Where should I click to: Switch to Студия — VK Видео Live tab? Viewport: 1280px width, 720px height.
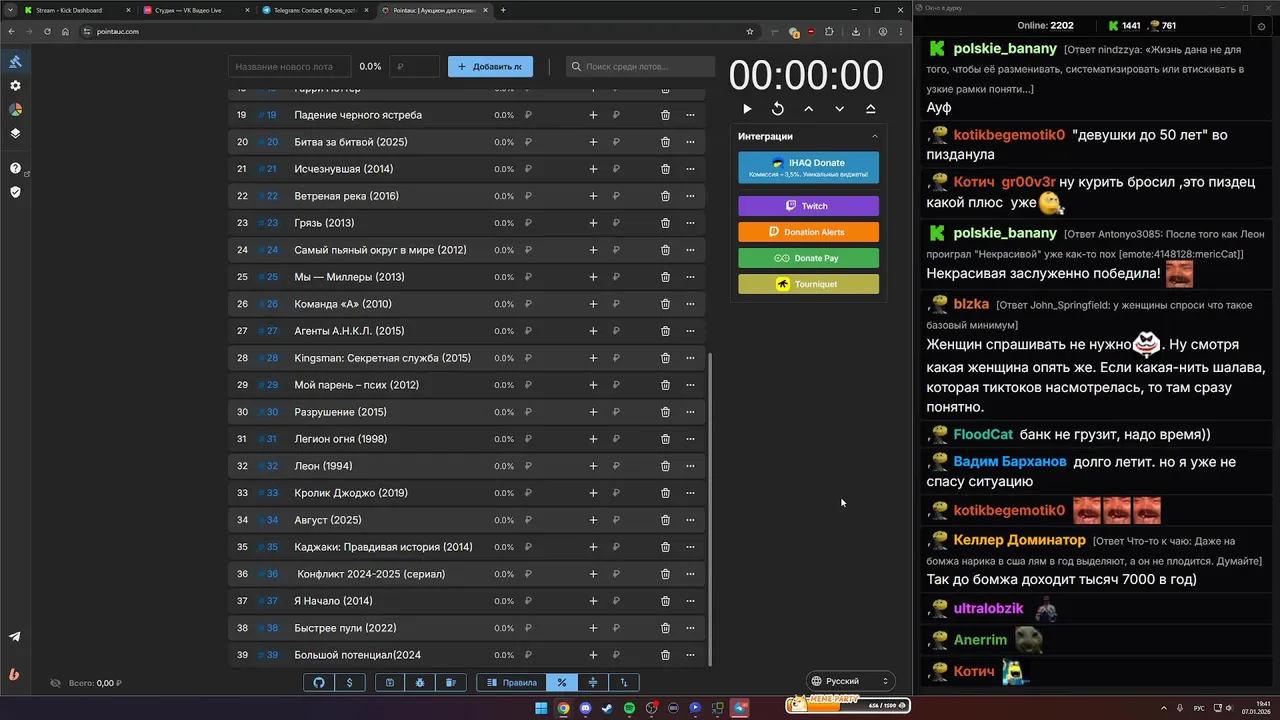pos(196,10)
